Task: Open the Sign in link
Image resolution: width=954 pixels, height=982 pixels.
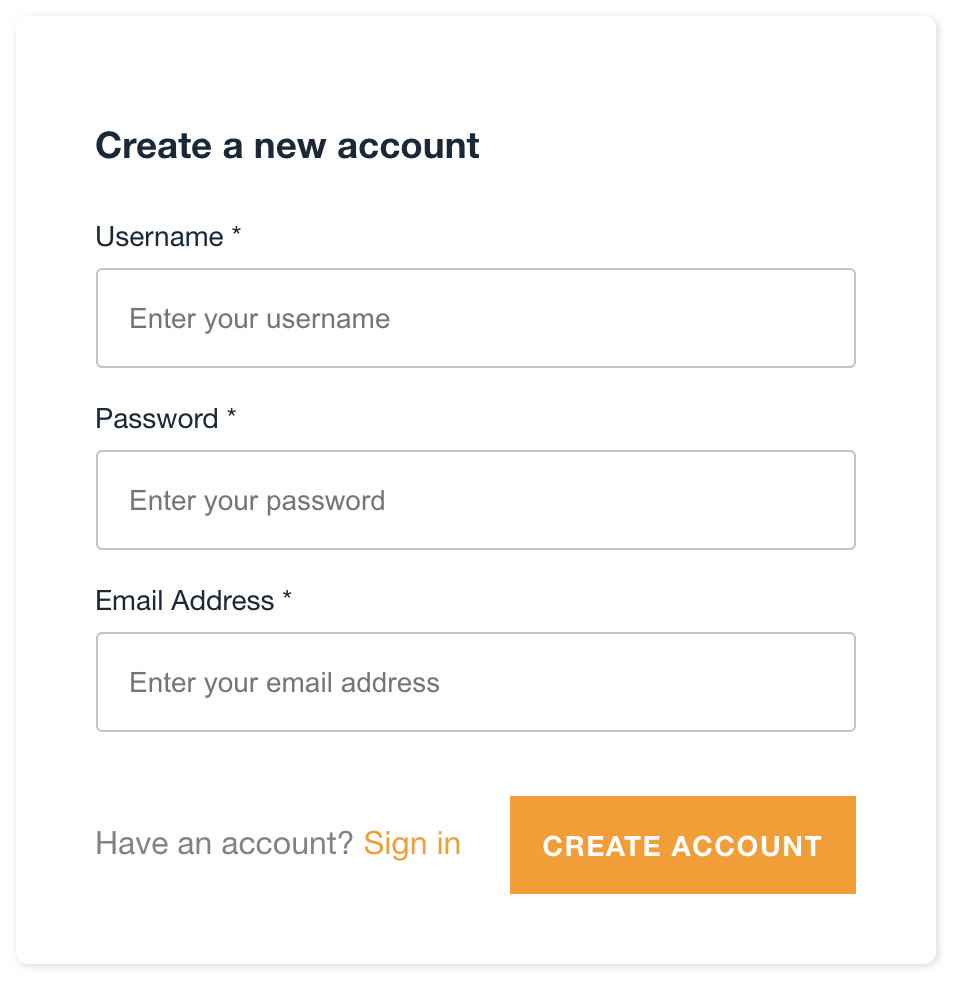Action: click(412, 844)
